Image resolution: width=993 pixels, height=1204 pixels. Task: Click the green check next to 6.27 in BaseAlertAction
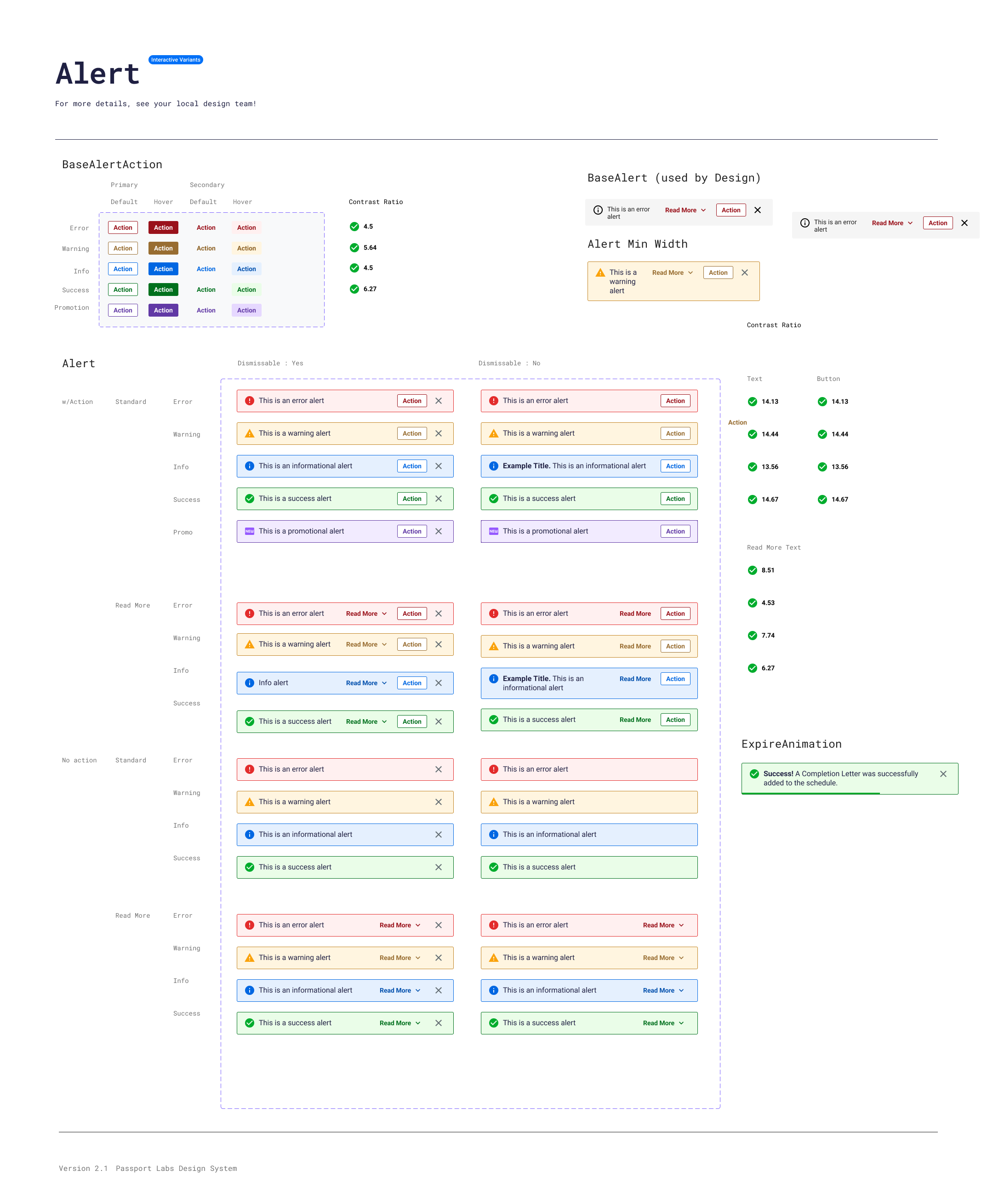tap(354, 289)
